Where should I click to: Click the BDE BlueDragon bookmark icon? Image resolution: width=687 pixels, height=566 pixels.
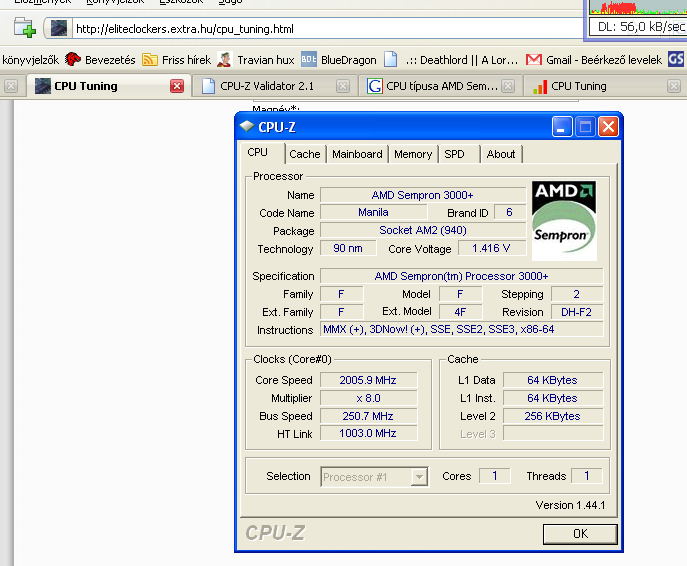[x=309, y=59]
